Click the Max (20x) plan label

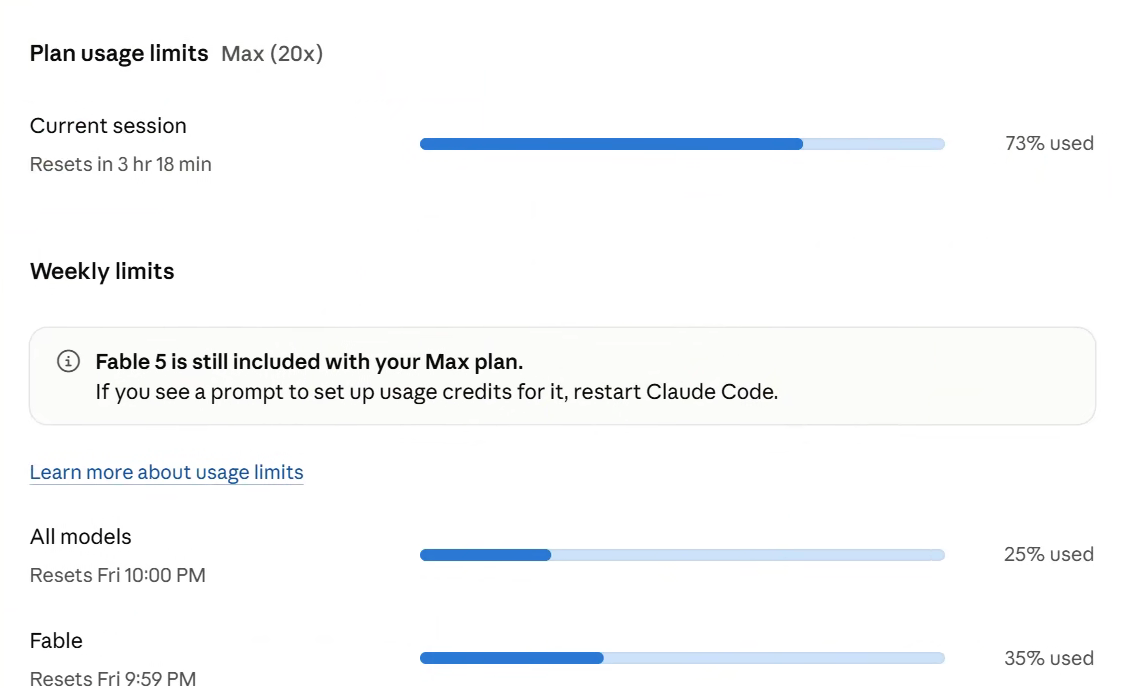click(272, 54)
